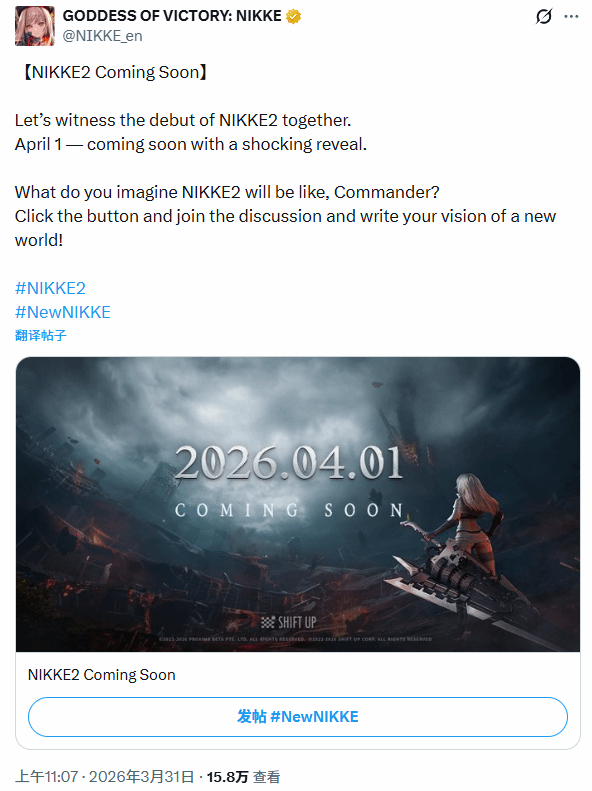The width and height of the screenshot is (592, 791).
Task: View the 15.8万 查看 view count
Action: (x=243, y=777)
